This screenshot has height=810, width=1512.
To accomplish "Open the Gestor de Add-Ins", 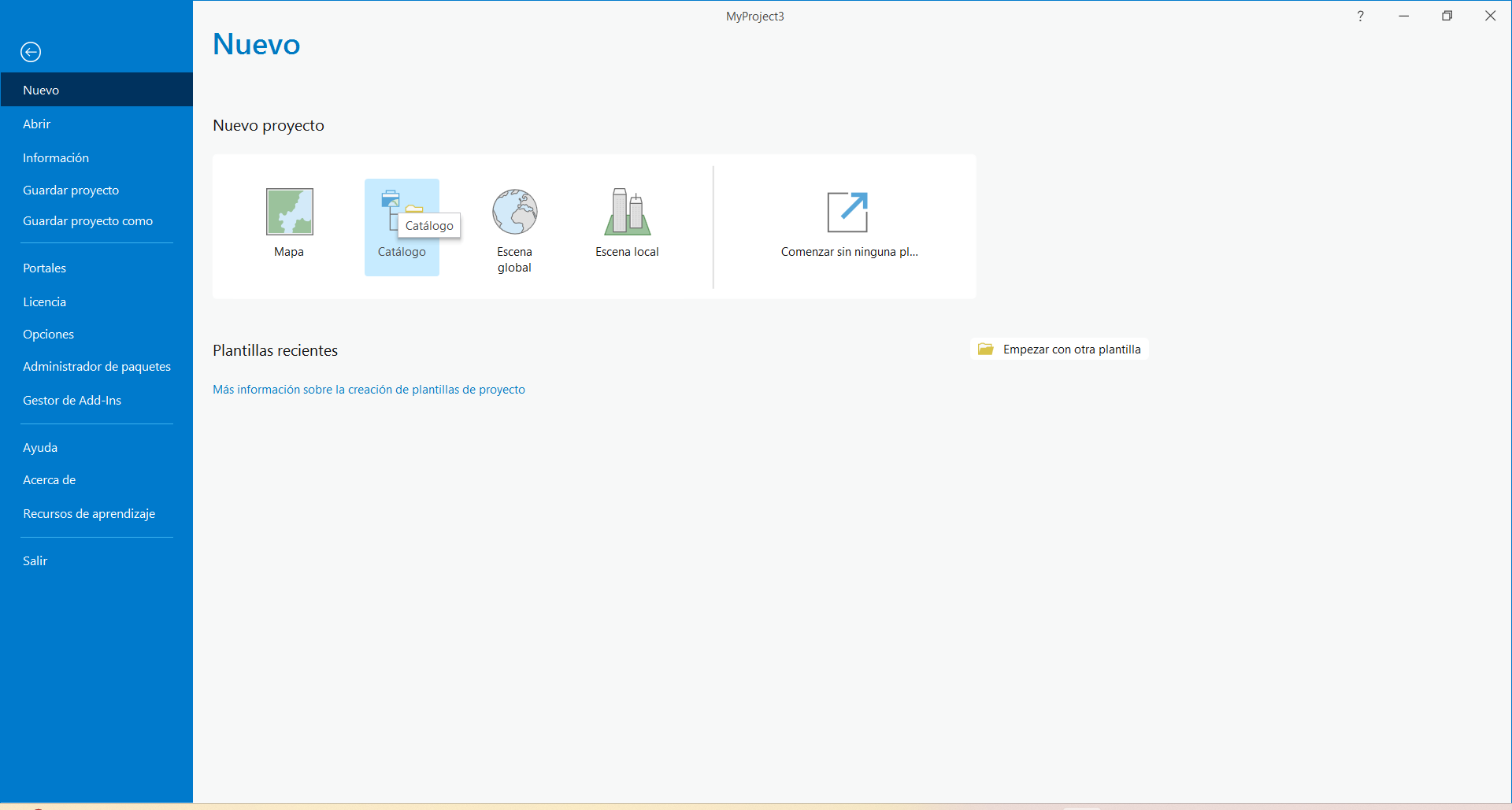I will pos(72,400).
